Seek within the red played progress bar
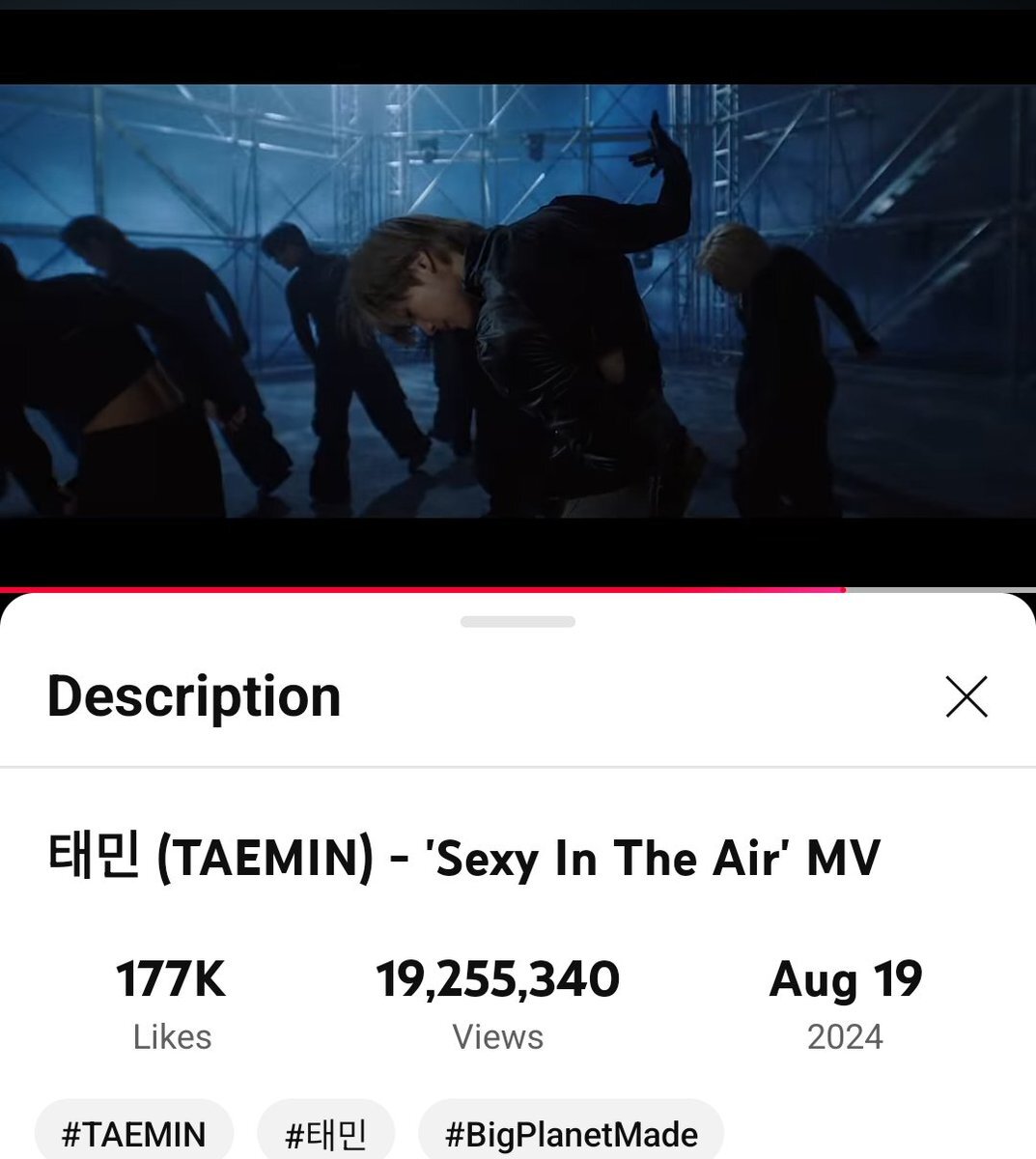The image size is (1036, 1159). [x=422, y=589]
